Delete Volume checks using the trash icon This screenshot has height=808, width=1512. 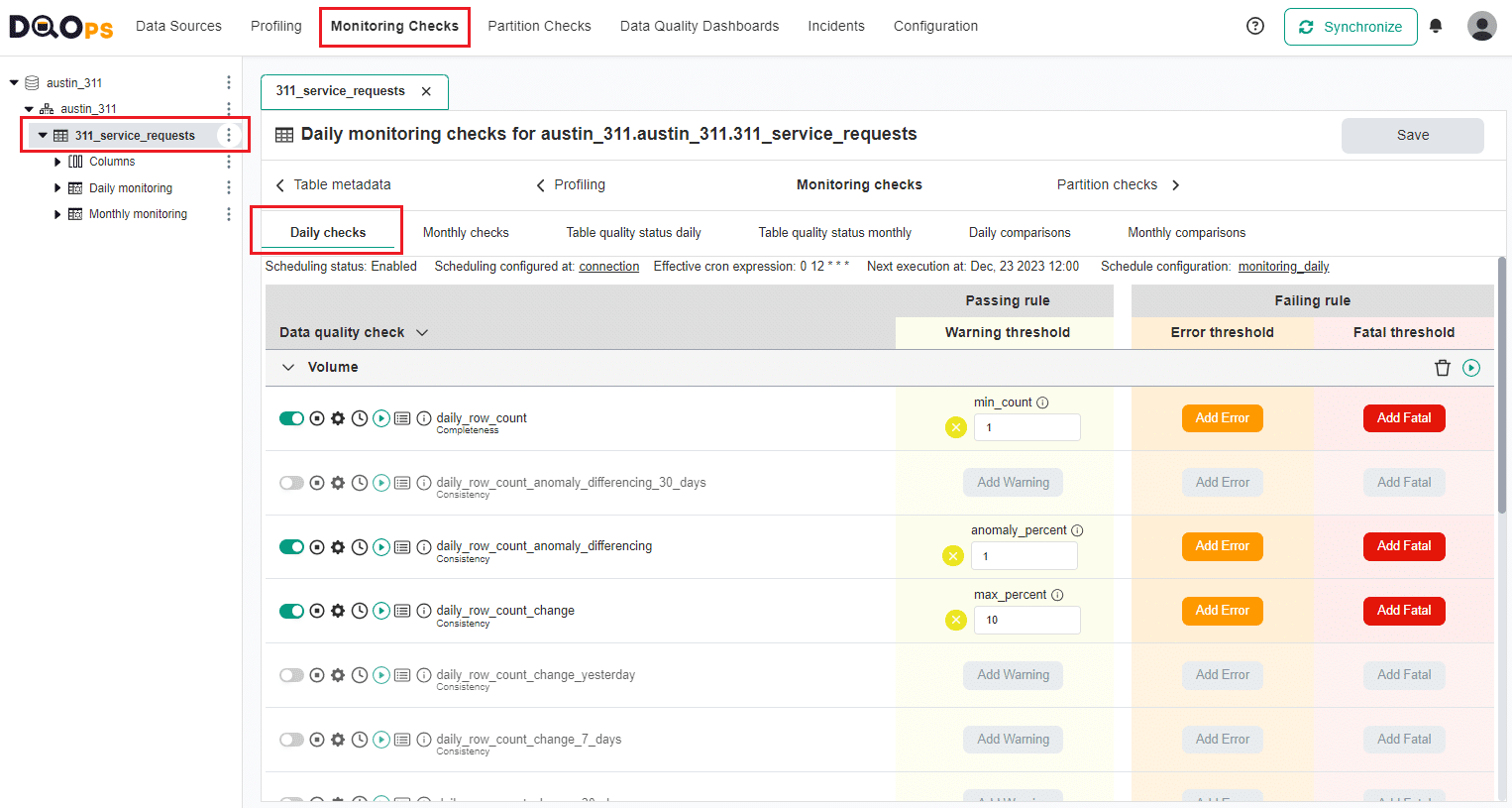click(1443, 367)
